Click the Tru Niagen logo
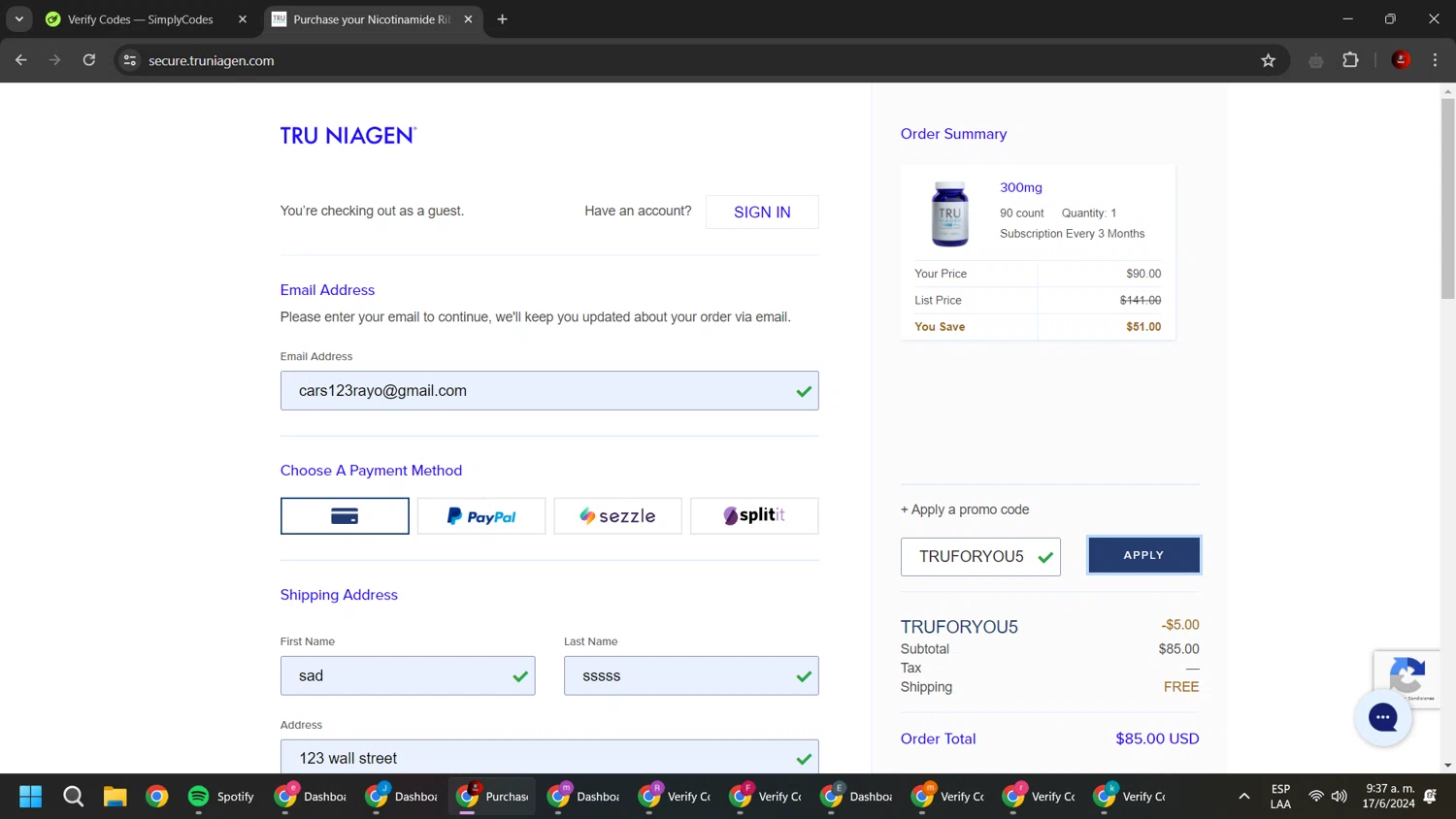This screenshot has width=1456, height=819. (x=348, y=136)
